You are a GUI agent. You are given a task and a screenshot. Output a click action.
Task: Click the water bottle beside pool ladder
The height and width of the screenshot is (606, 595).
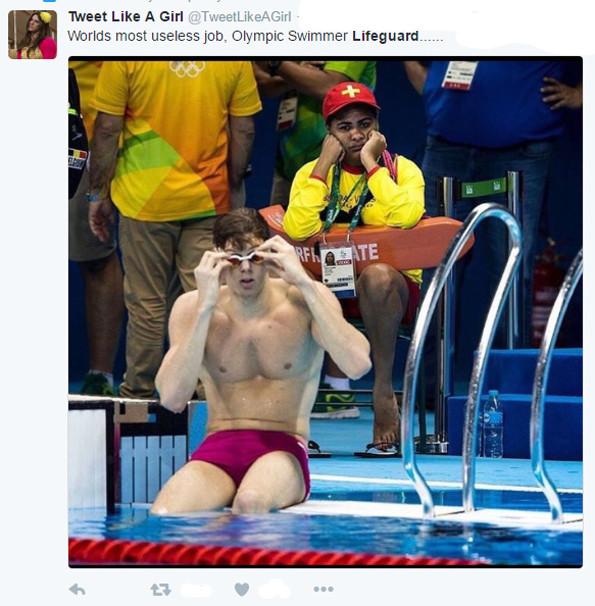[x=493, y=424]
